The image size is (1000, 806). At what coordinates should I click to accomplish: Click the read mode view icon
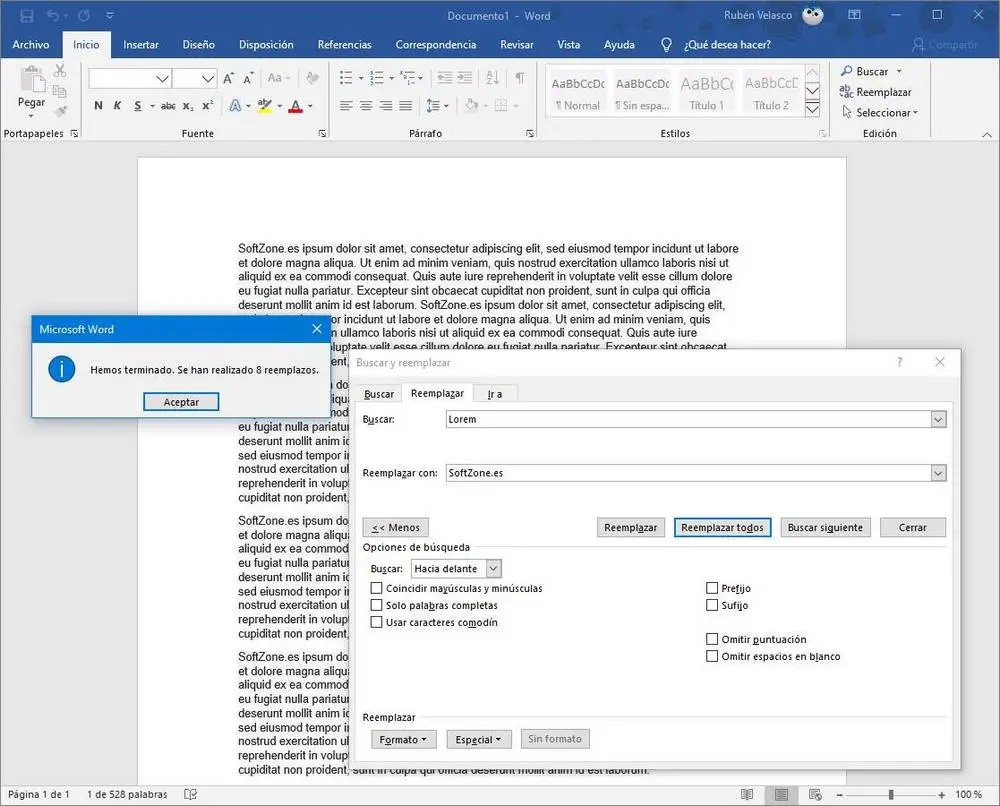747,795
